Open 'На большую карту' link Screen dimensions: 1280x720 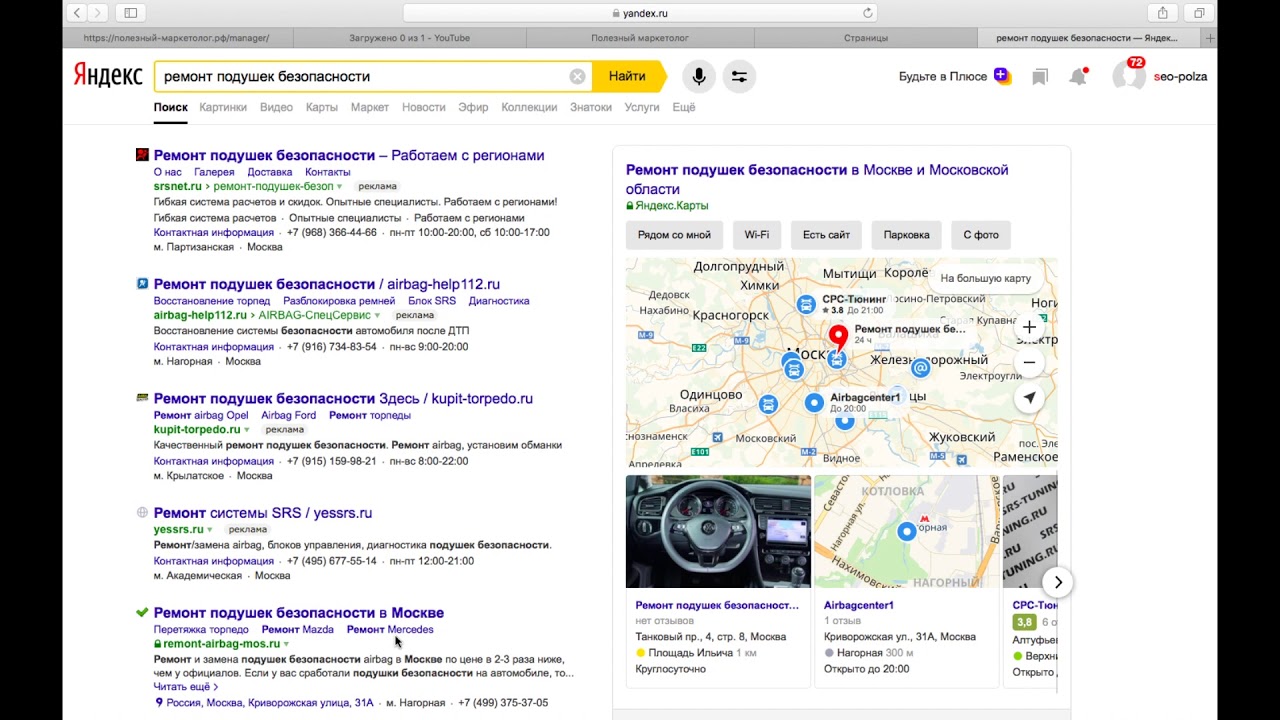(985, 279)
